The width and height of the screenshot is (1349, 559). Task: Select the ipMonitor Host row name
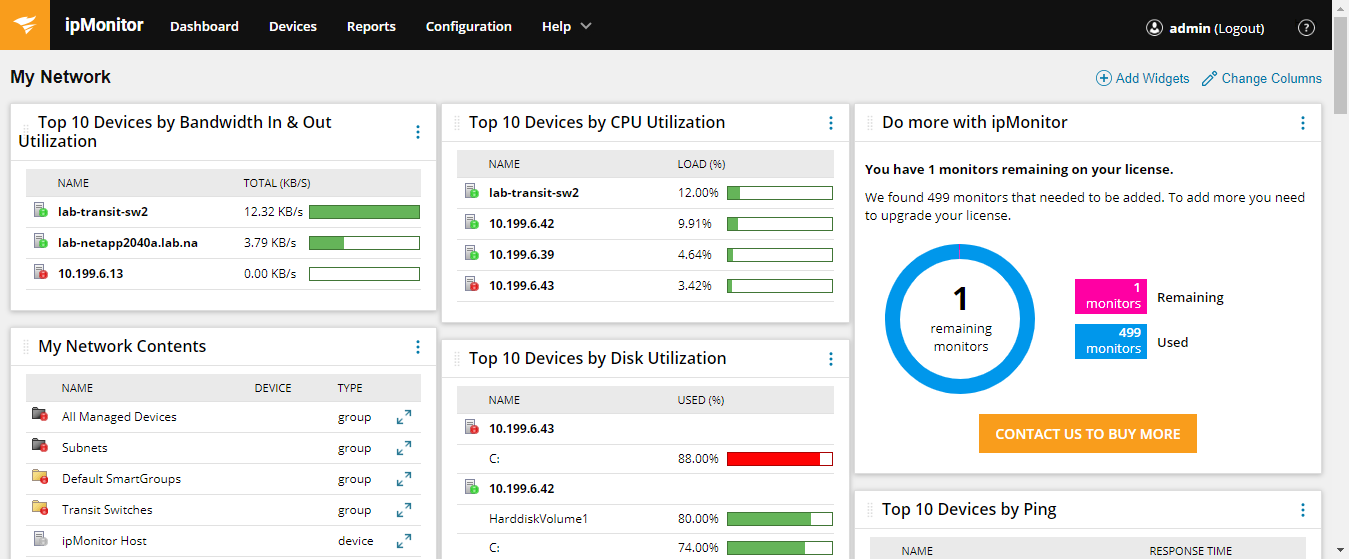click(x=104, y=541)
